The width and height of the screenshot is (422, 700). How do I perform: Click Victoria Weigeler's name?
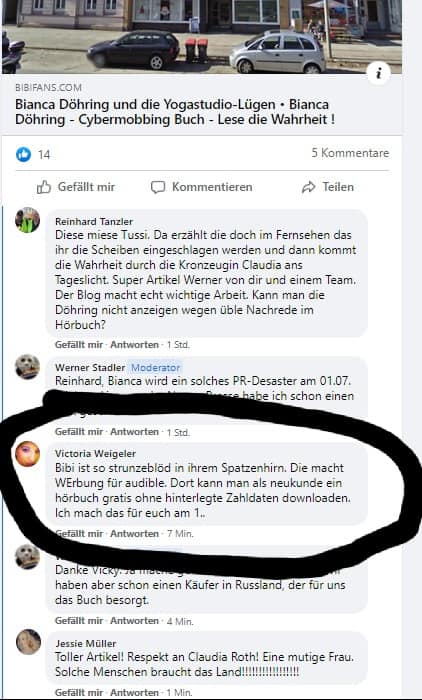pyautogui.click(x=95, y=454)
